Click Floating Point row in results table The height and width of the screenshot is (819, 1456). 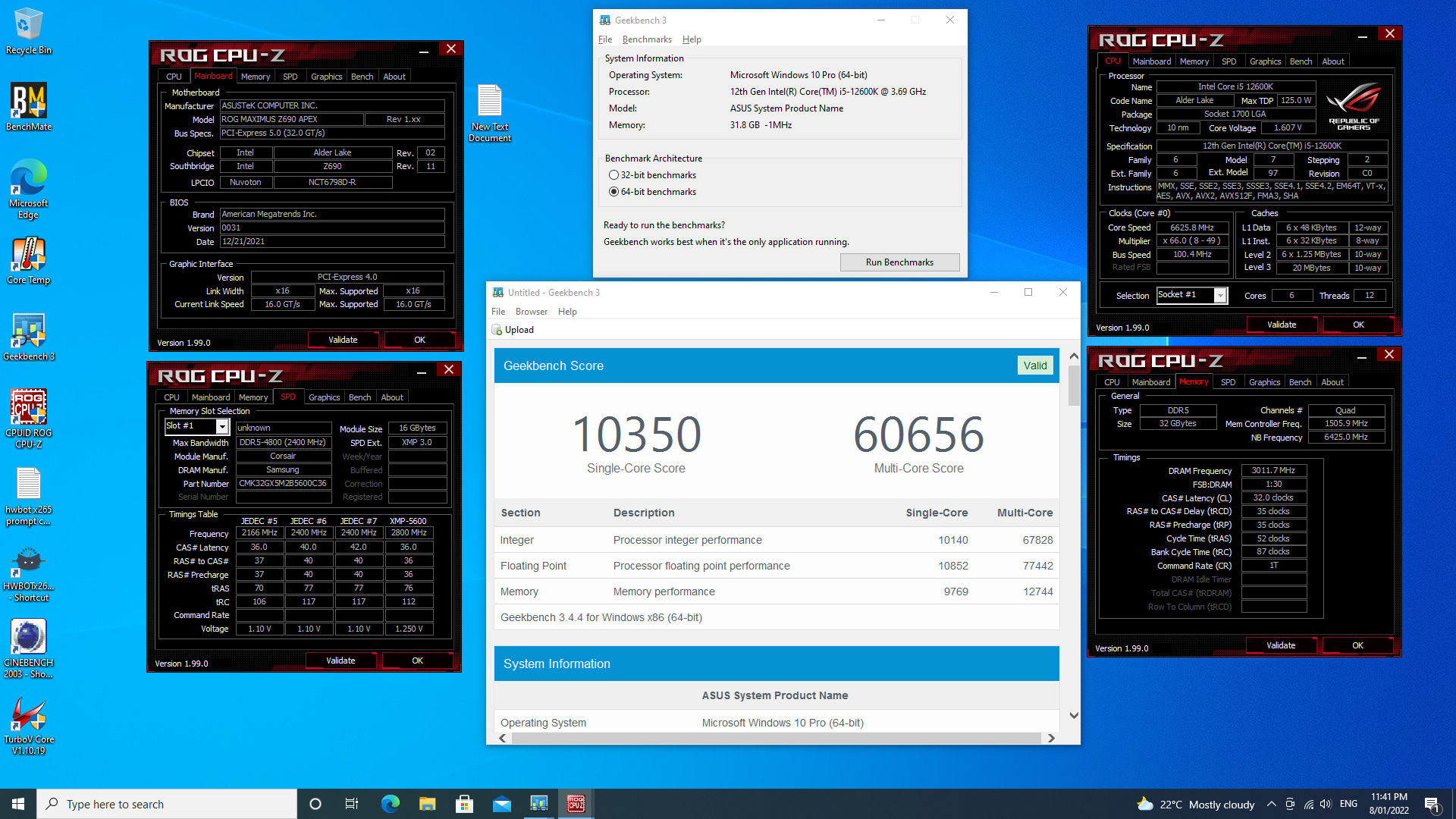pos(777,566)
